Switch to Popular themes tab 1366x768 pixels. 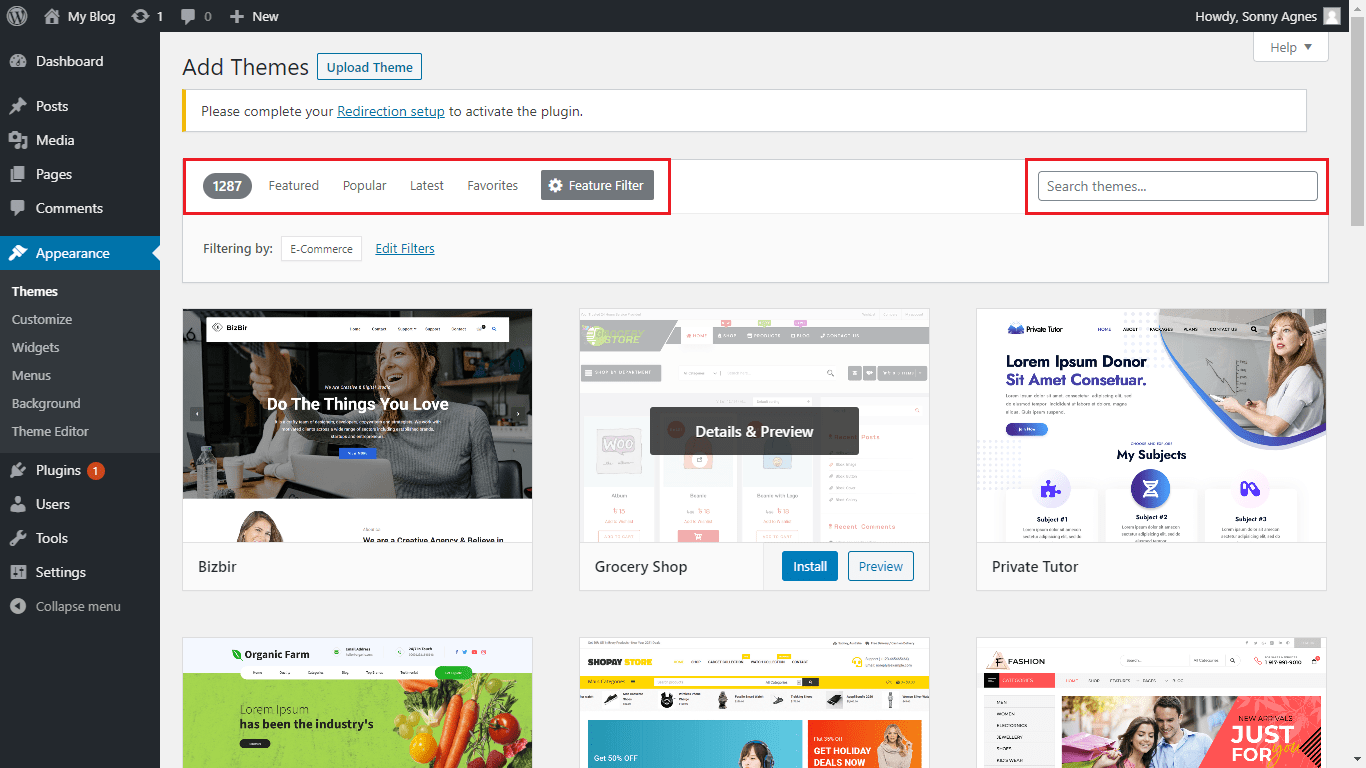coord(365,185)
